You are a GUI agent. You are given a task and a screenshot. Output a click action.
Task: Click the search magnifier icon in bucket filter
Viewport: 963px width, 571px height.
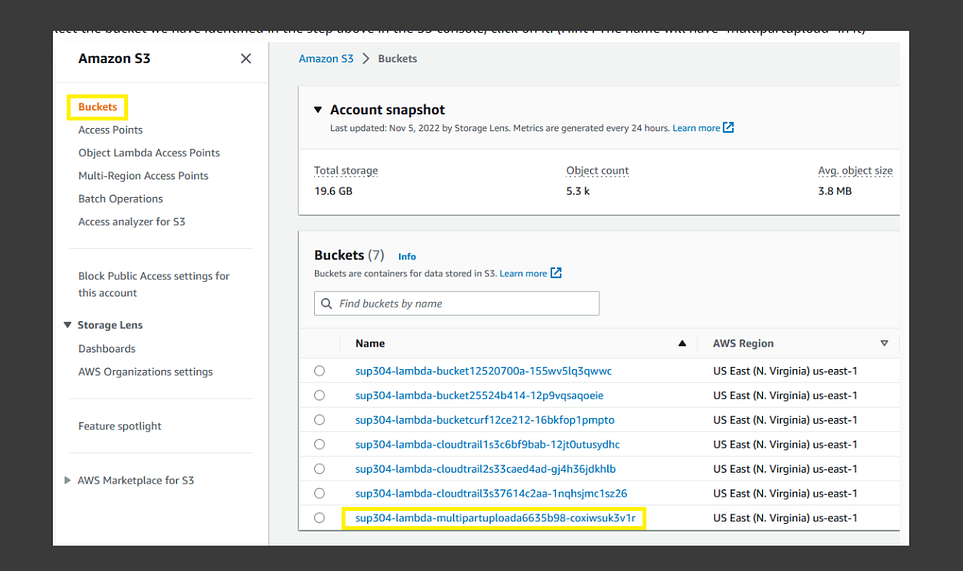tap(327, 304)
